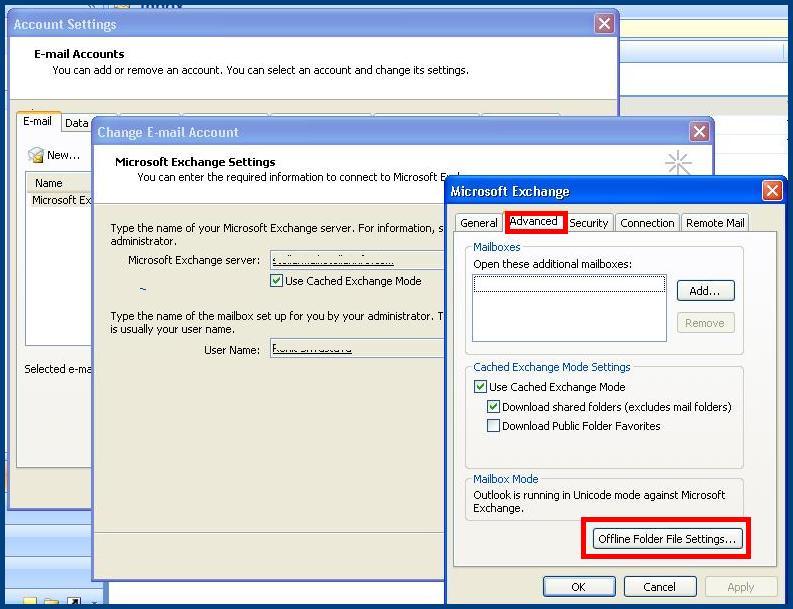This screenshot has width=793, height=609.
Task: Select the E-mail tab in Account Settings
Action: pos(38,121)
